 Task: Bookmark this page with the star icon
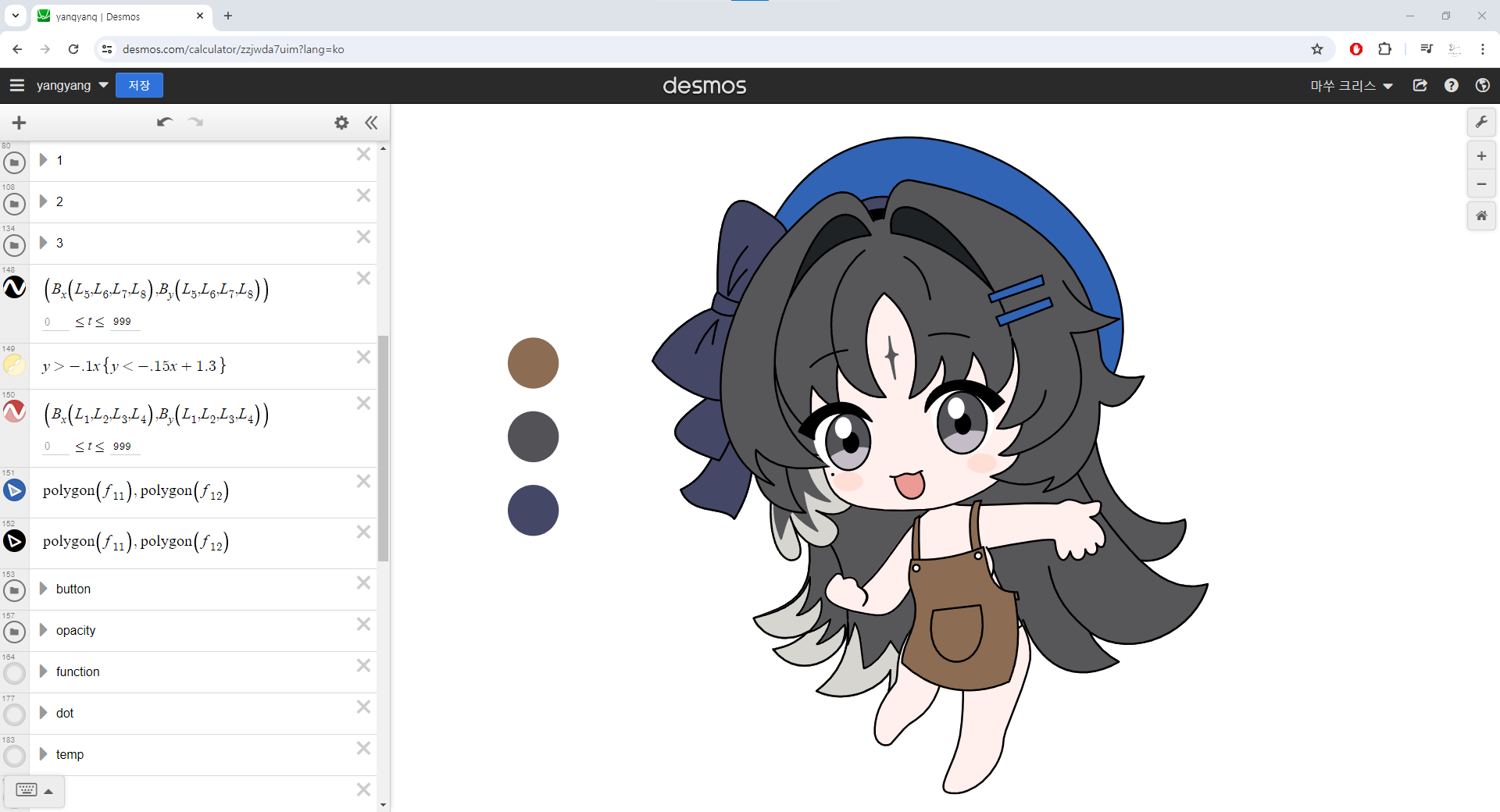tap(1317, 49)
